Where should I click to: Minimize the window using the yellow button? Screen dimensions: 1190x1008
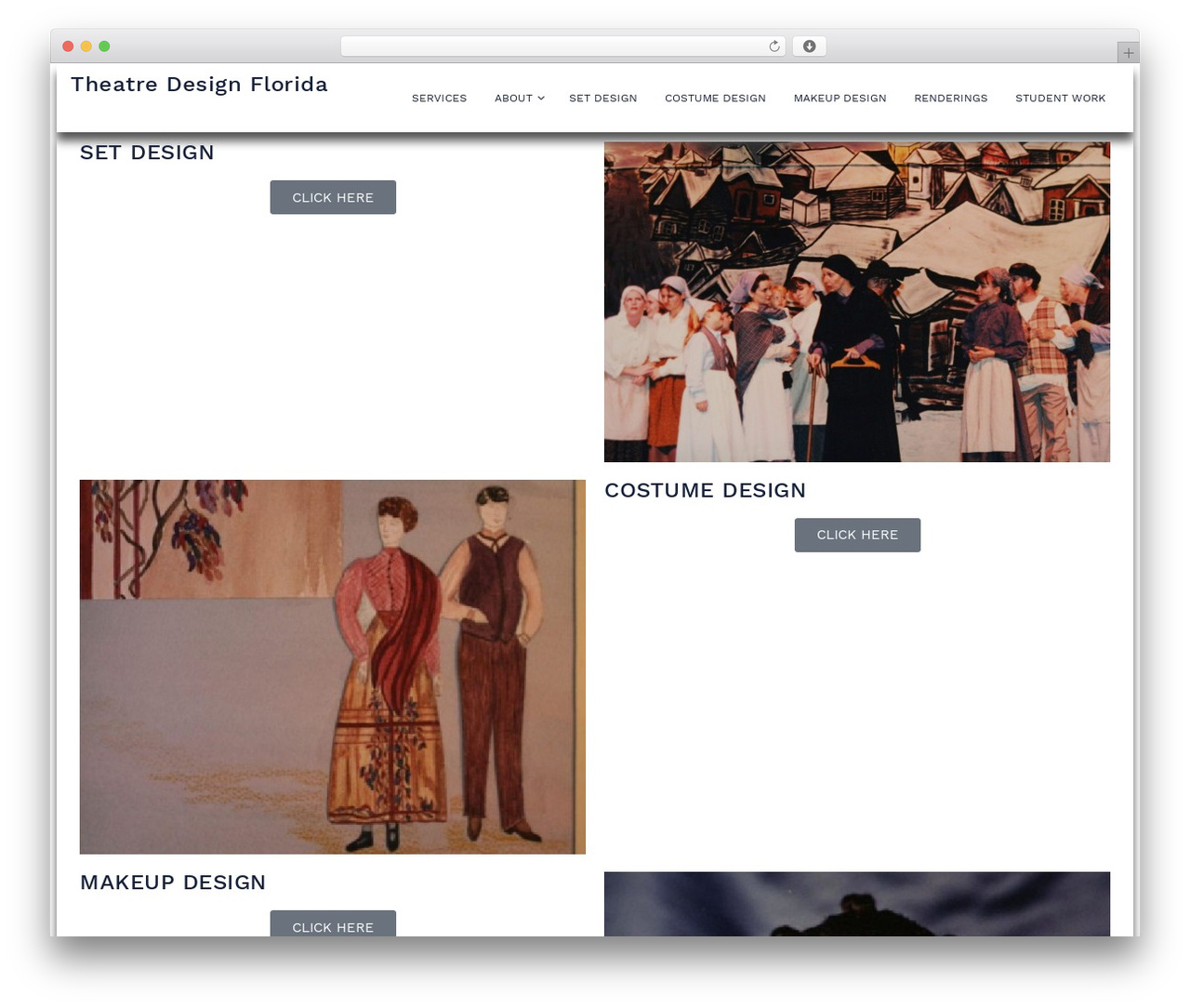pyautogui.click(x=86, y=46)
